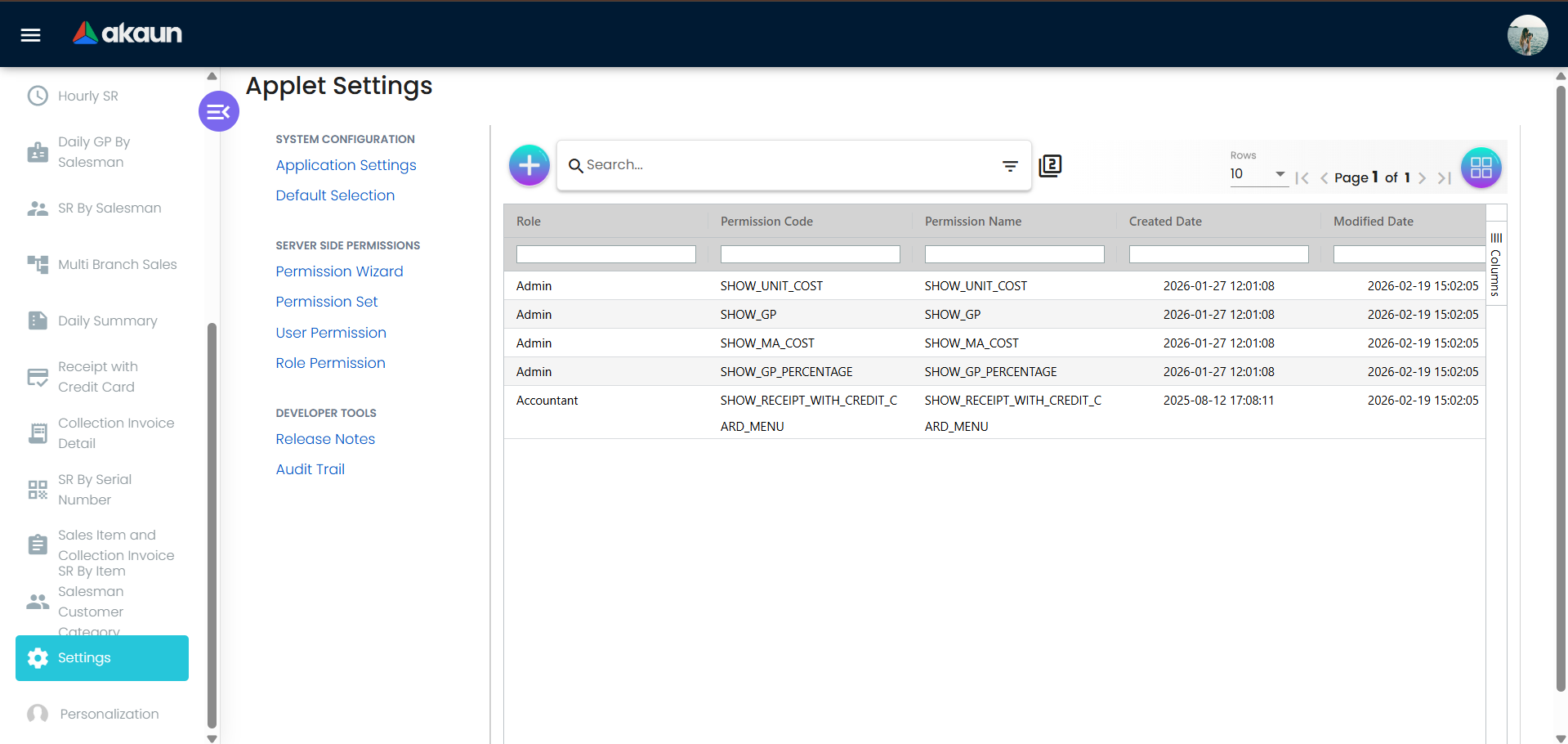
Task: Click the Permission Code filter input field
Action: pos(810,254)
